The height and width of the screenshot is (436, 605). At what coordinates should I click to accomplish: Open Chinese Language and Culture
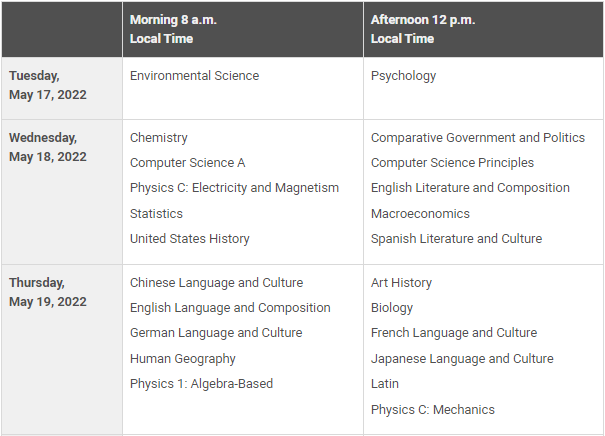[x=216, y=283]
